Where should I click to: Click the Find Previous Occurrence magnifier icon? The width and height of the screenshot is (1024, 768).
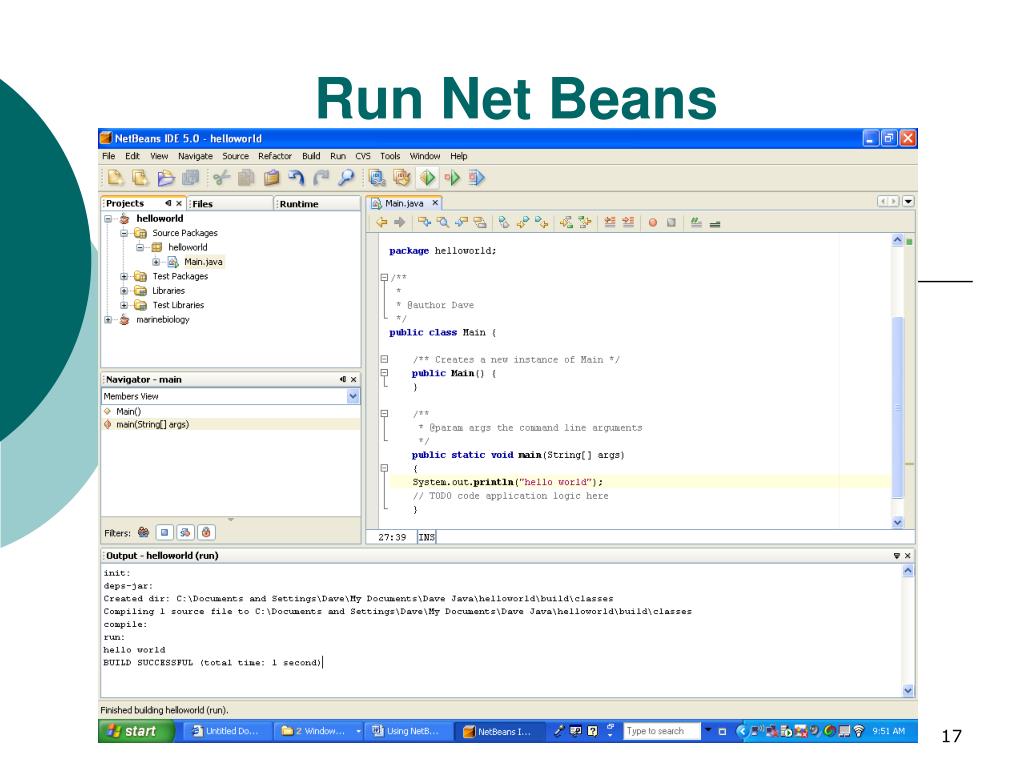click(x=443, y=223)
